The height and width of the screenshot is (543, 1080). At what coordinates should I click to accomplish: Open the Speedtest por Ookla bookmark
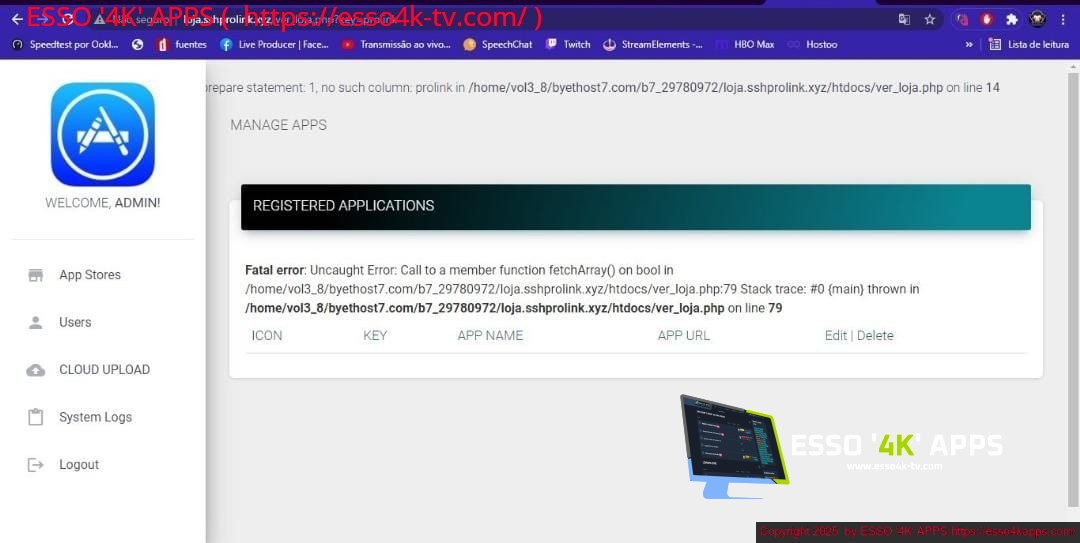click(65, 44)
